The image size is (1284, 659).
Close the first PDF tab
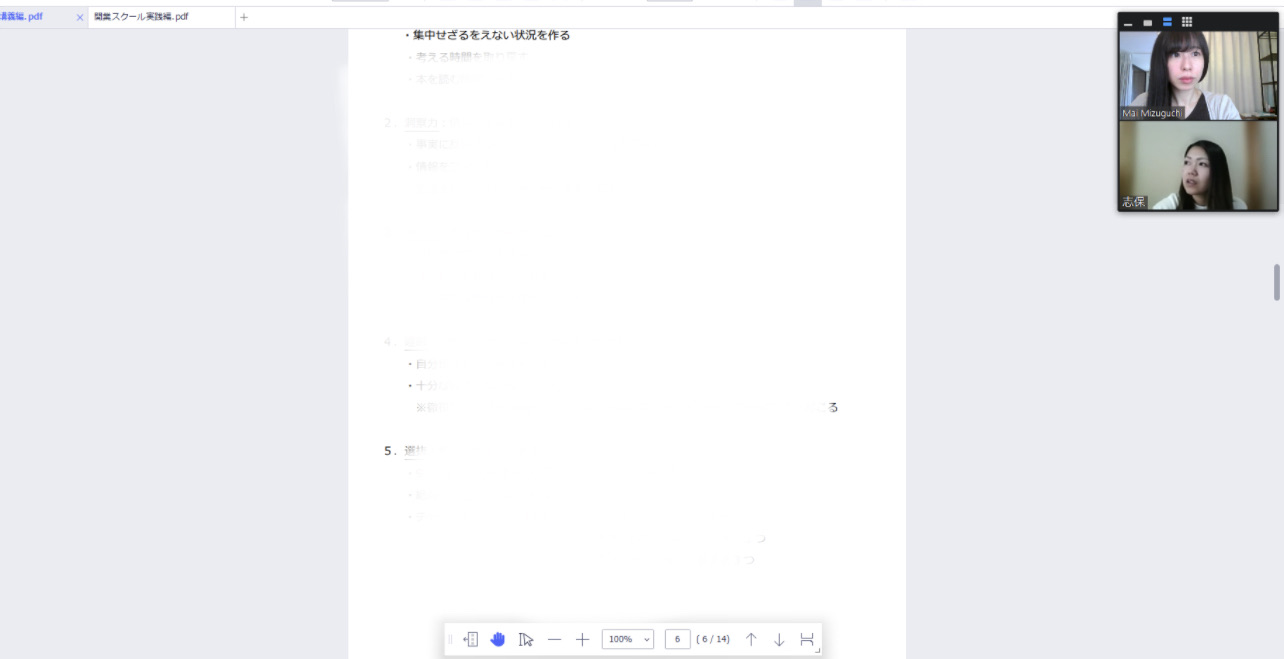[x=80, y=17]
